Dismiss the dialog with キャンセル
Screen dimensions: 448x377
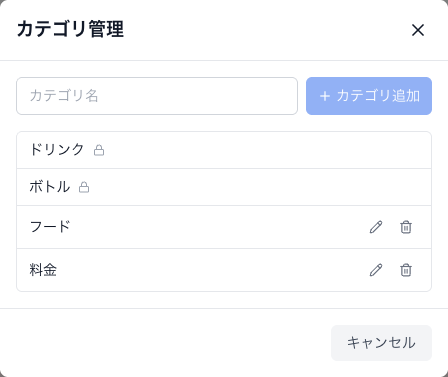381,343
